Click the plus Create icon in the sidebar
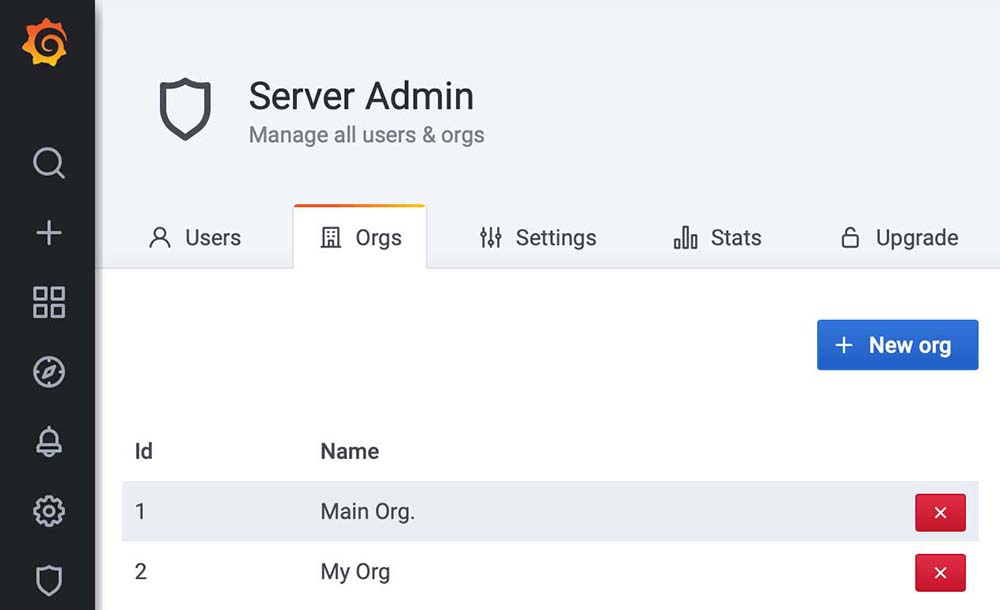Viewport: 1000px width, 610px height. click(x=48, y=233)
